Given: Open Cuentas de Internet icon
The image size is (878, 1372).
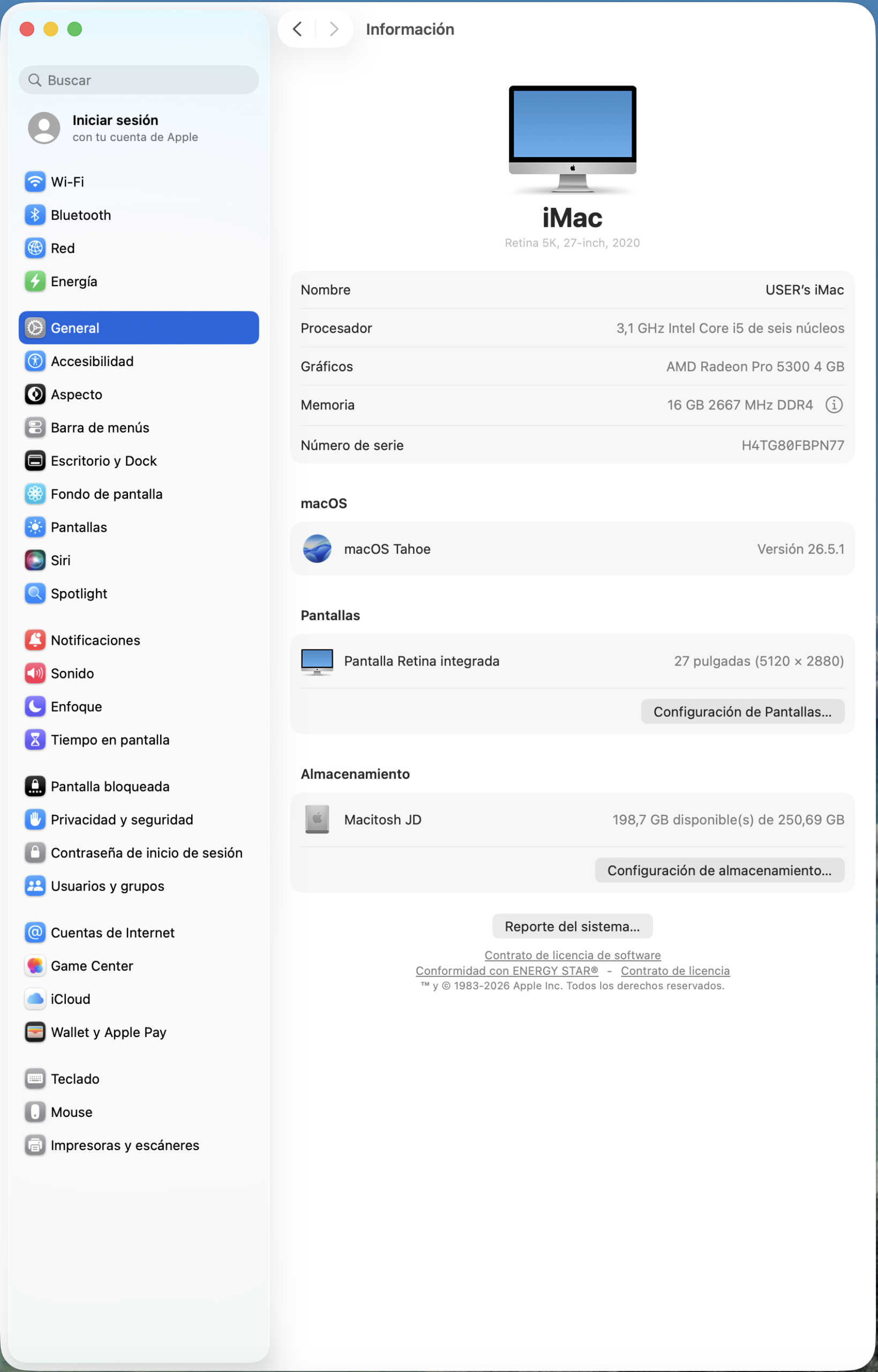Looking at the screenshot, I should (35, 933).
